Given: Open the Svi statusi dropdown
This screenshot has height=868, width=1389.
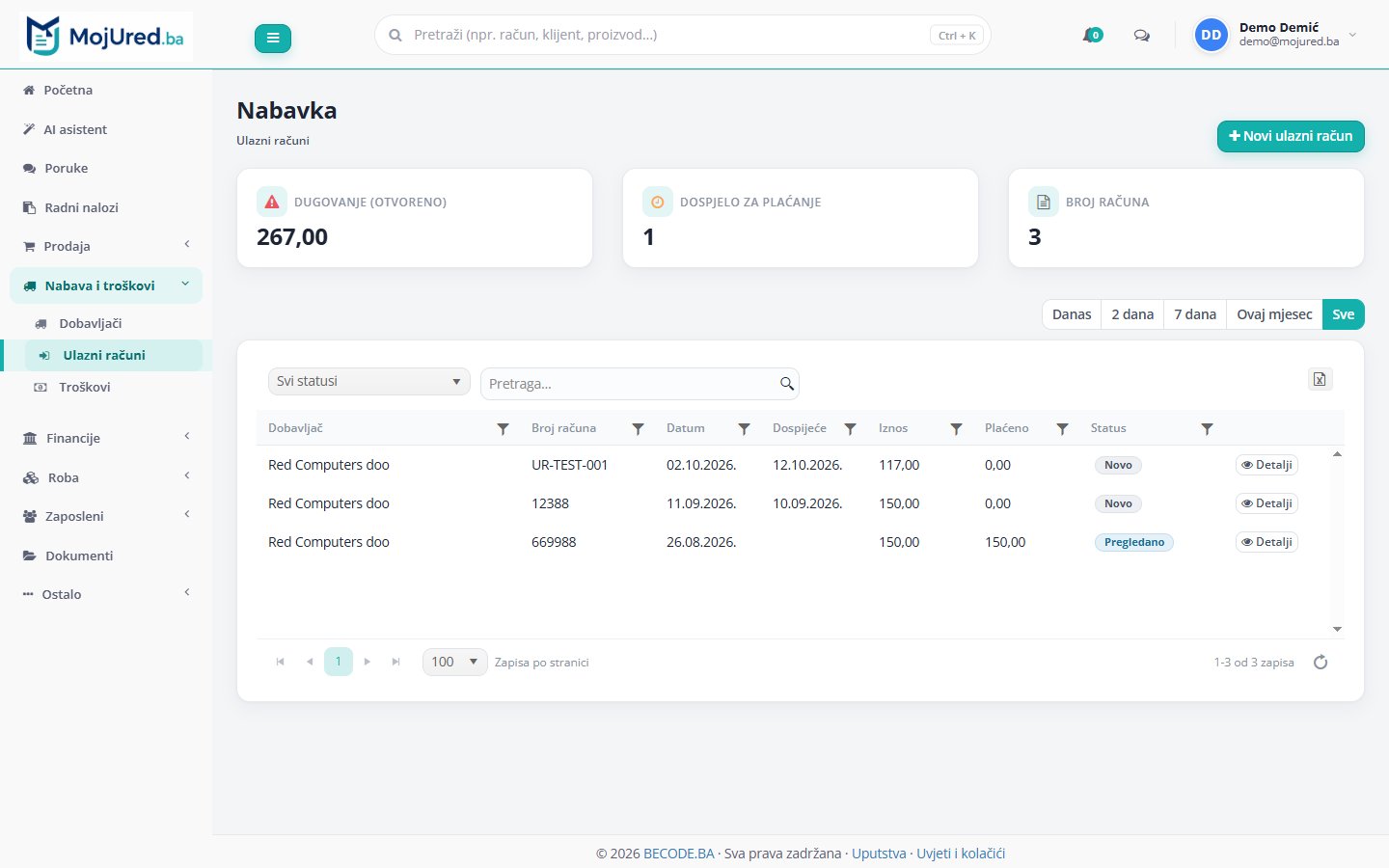Looking at the screenshot, I should tap(368, 381).
